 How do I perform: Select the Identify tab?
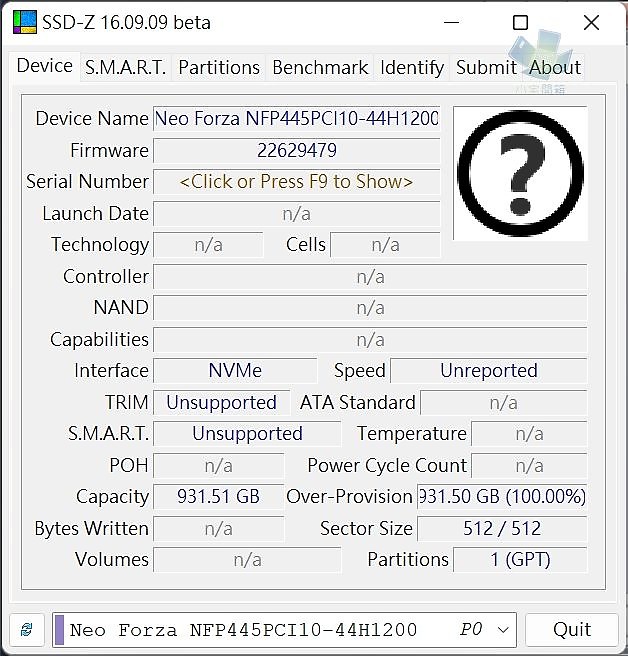pos(412,67)
